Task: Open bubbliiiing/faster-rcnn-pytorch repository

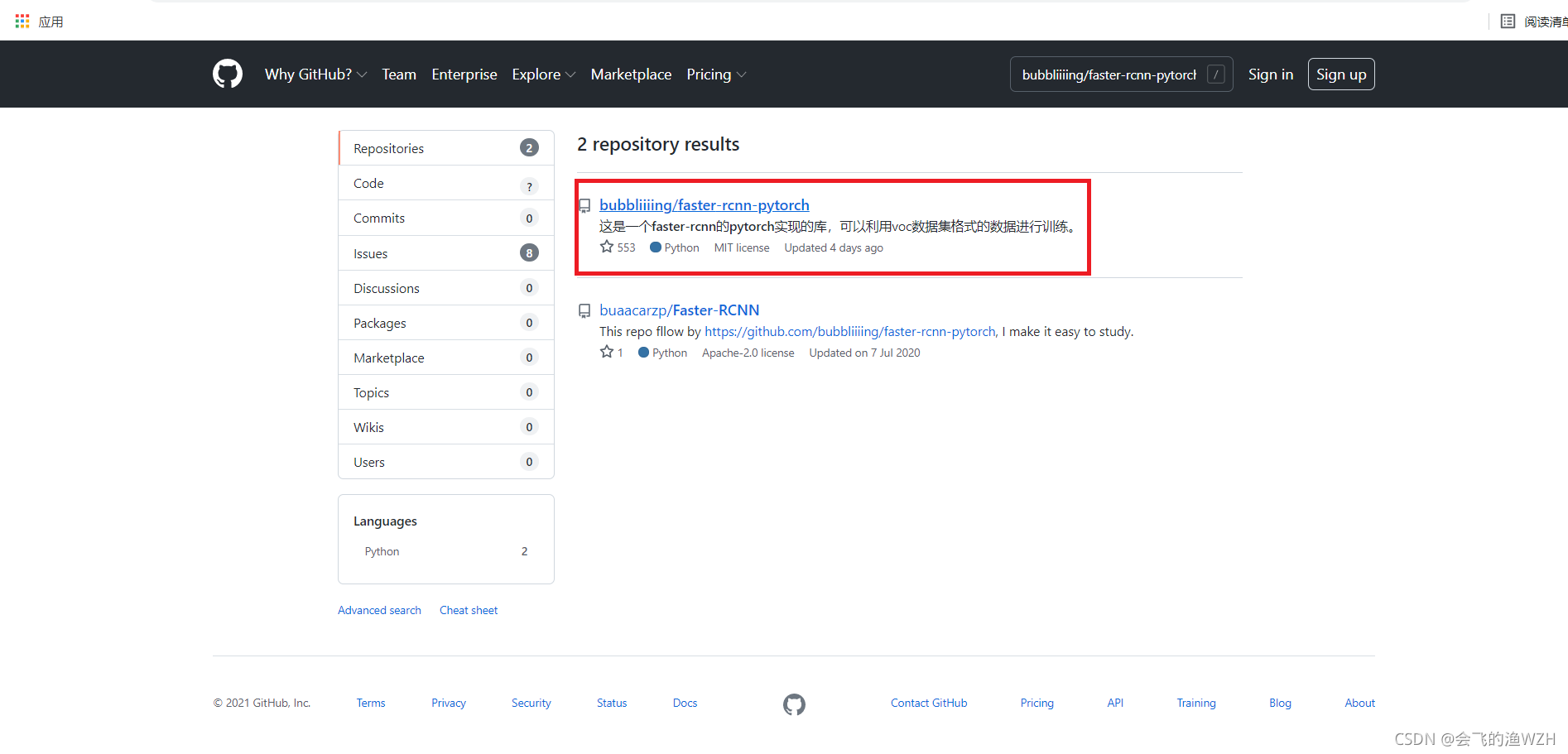Action: [705, 205]
